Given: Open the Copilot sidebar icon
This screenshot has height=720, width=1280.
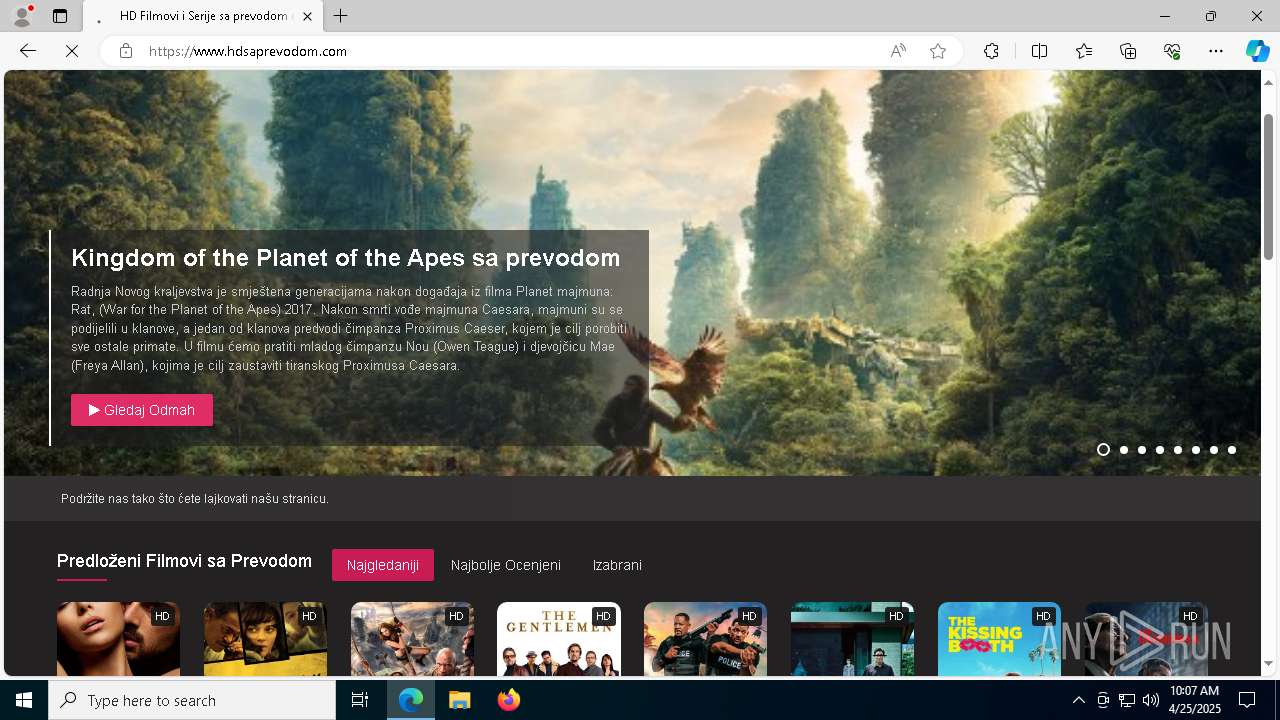Looking at the screenshot, I should pos(1257,51).
